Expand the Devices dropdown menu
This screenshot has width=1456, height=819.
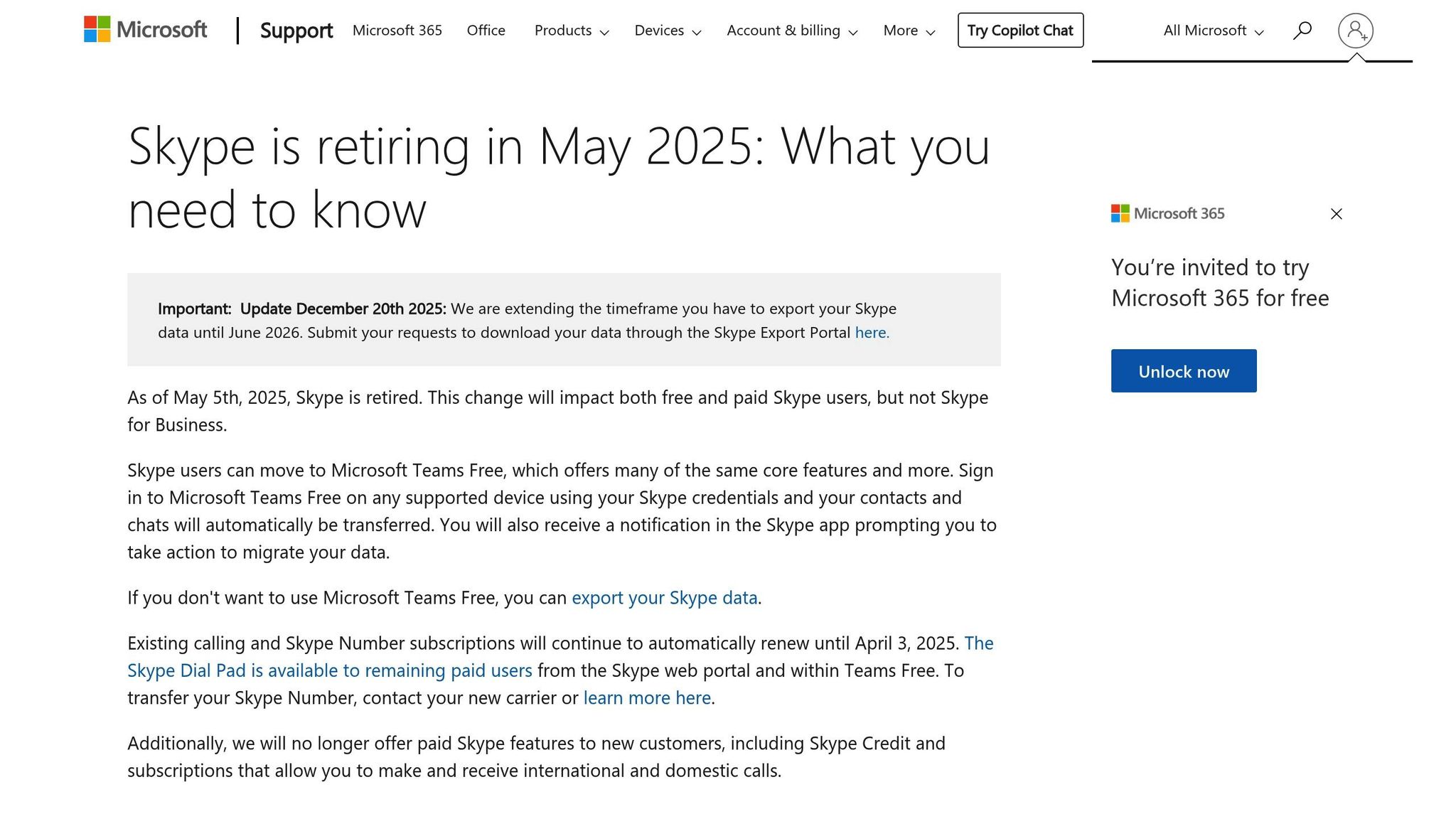667,31
